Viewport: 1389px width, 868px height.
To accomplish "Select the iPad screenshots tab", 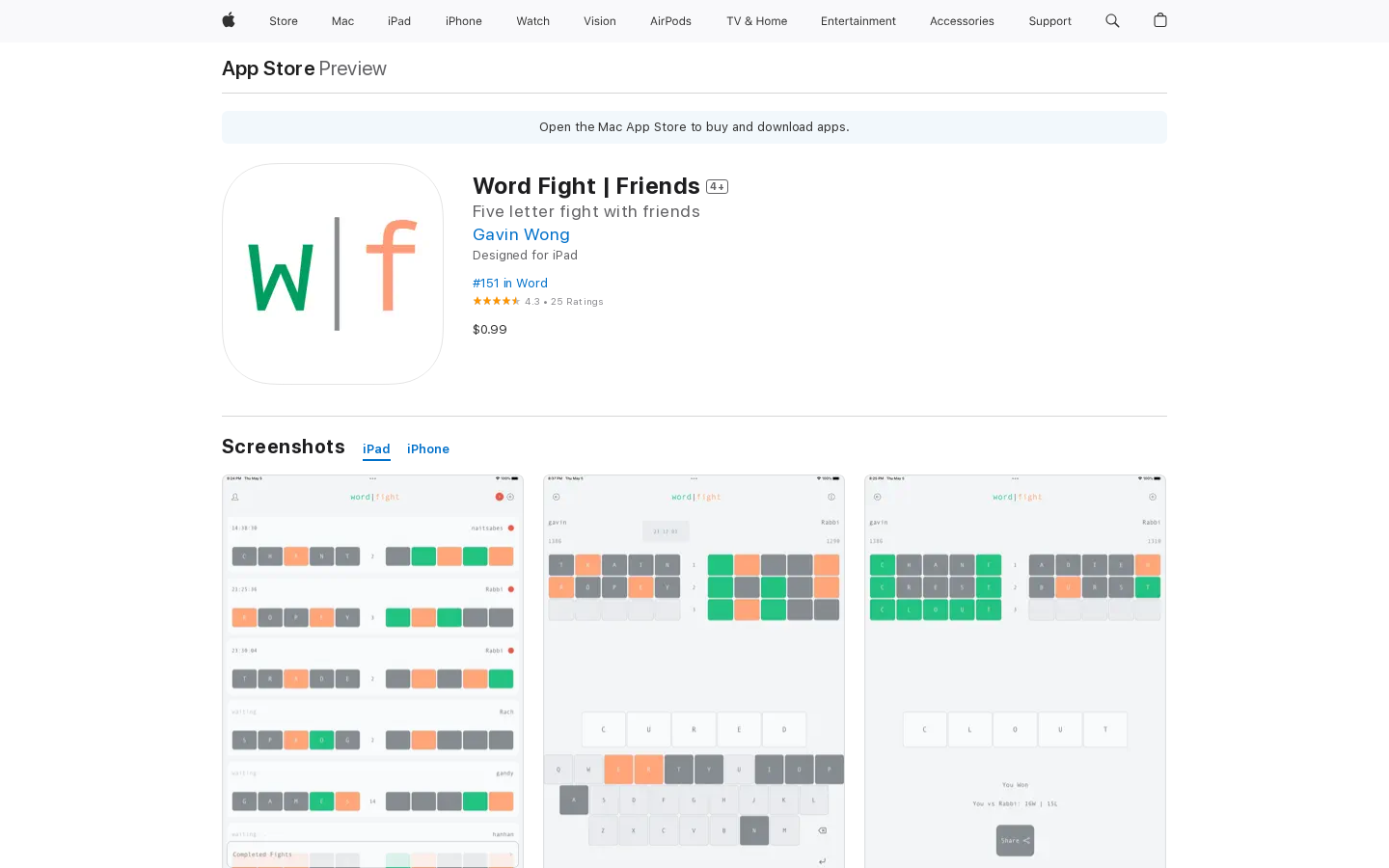I will coord(376,449).
